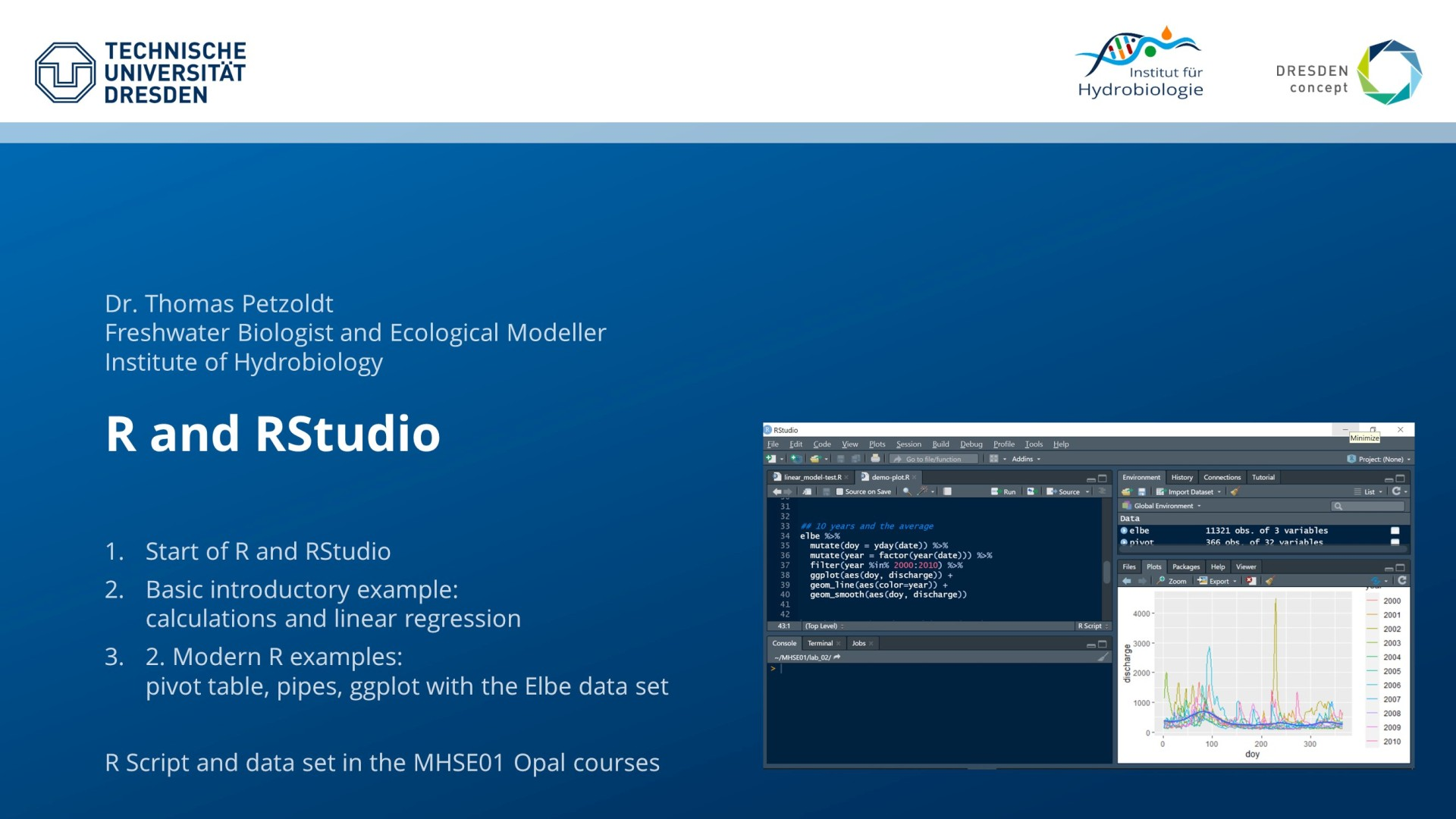Click the previous plot arrow in Plots pane
This screenshot has height=819, width=1456.
(x=1127, y=581)
